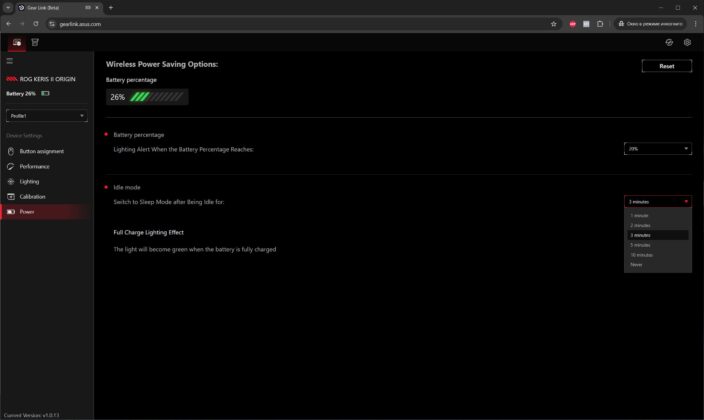Select 5 minutes idle option

click(658, 245)
